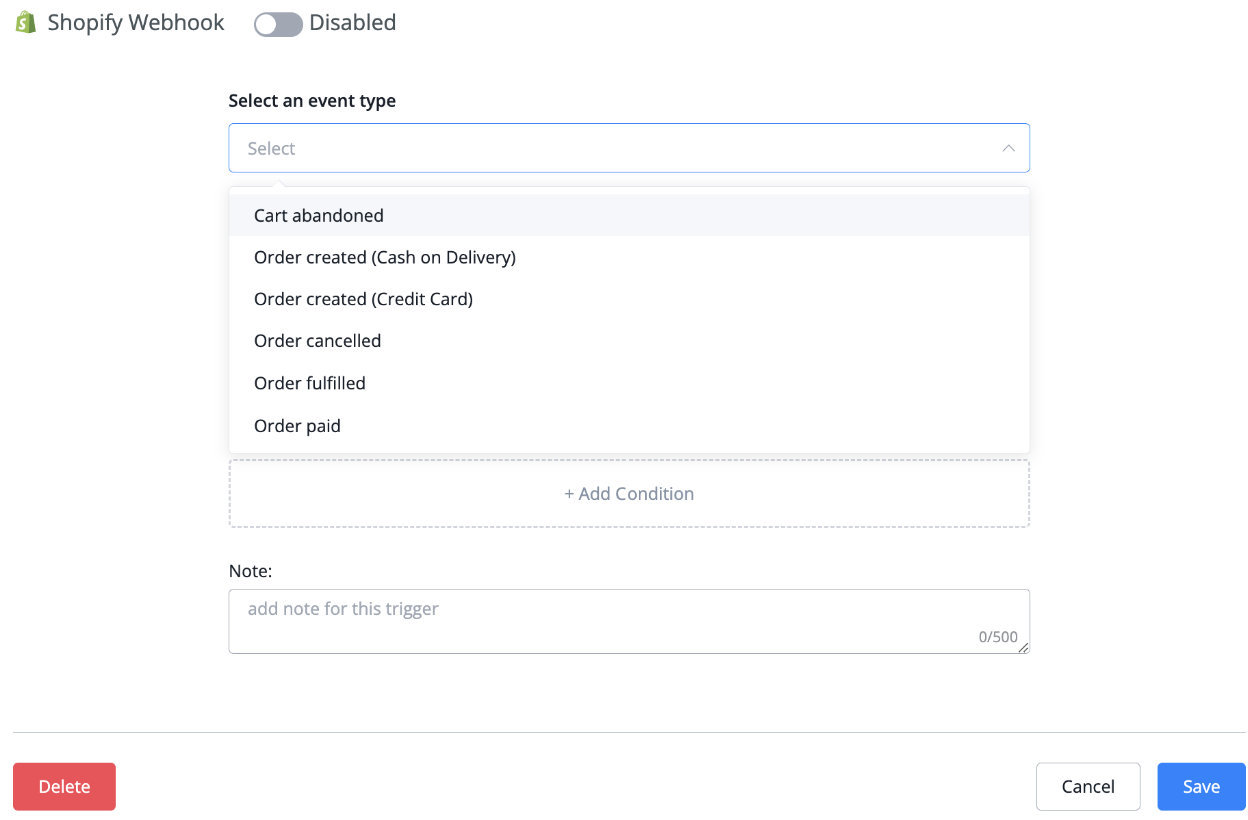The width and height of the screenshot is (1248, 820).
Task: Click the red Delete button
Action: [x=64, y=786]
